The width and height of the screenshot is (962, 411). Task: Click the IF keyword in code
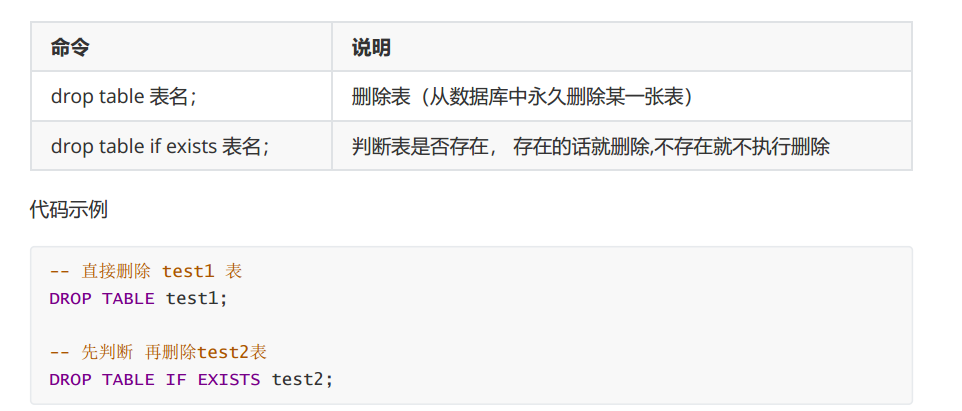(176, 380)
